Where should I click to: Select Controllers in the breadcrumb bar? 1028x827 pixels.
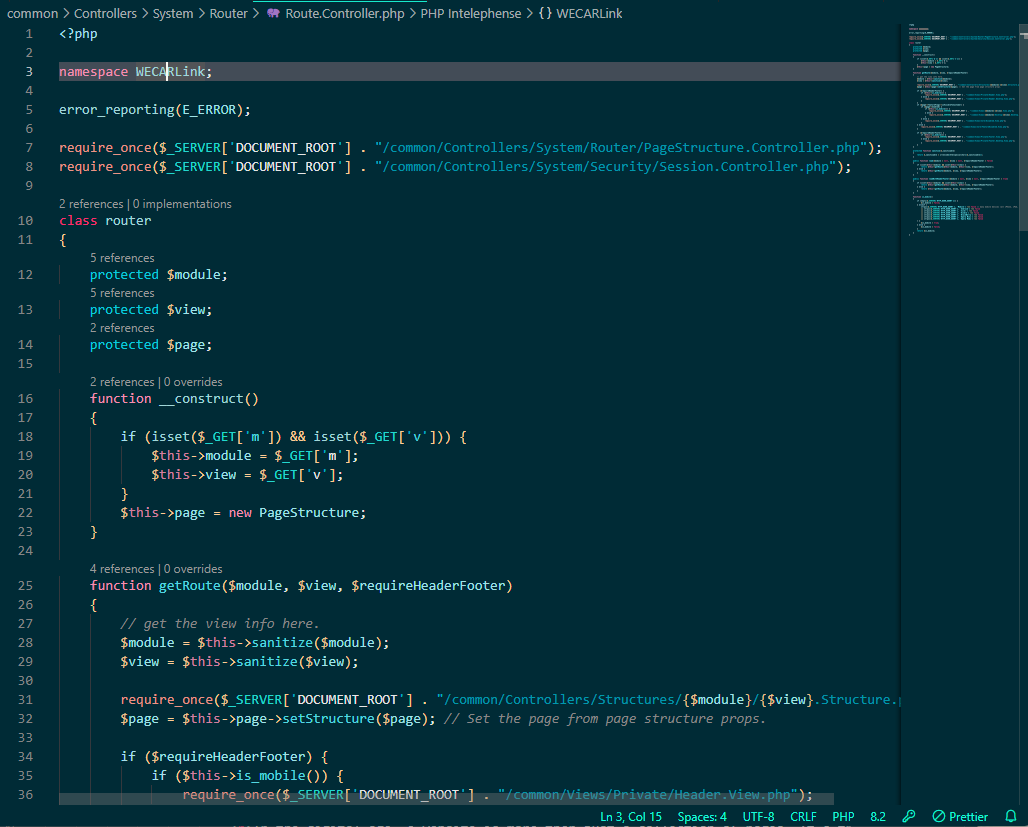coord(105,13)
